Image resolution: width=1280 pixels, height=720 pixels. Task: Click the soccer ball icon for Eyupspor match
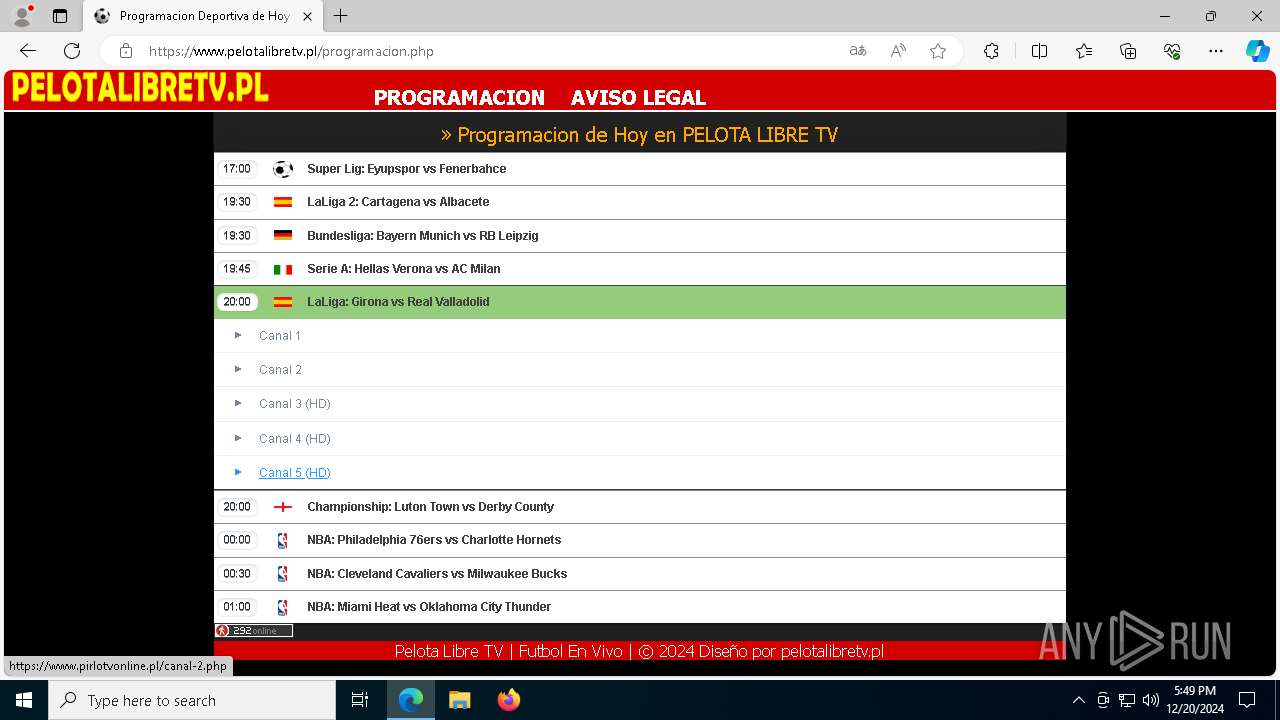[283, 169]
